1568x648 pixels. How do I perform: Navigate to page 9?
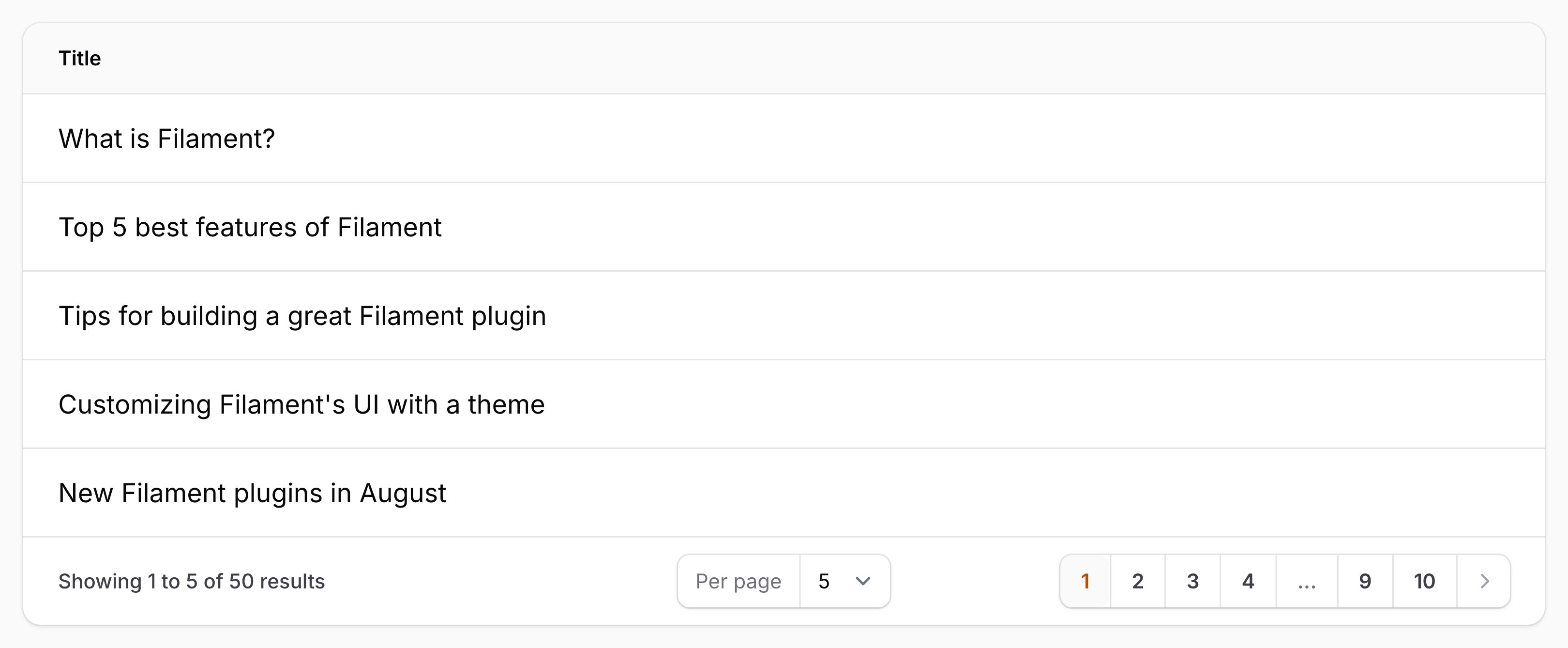point(1365,581)
